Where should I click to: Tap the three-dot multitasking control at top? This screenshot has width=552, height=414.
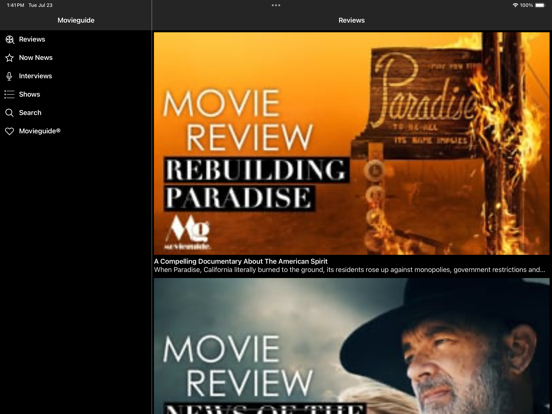pyautogui.click(x=276, y=5)
